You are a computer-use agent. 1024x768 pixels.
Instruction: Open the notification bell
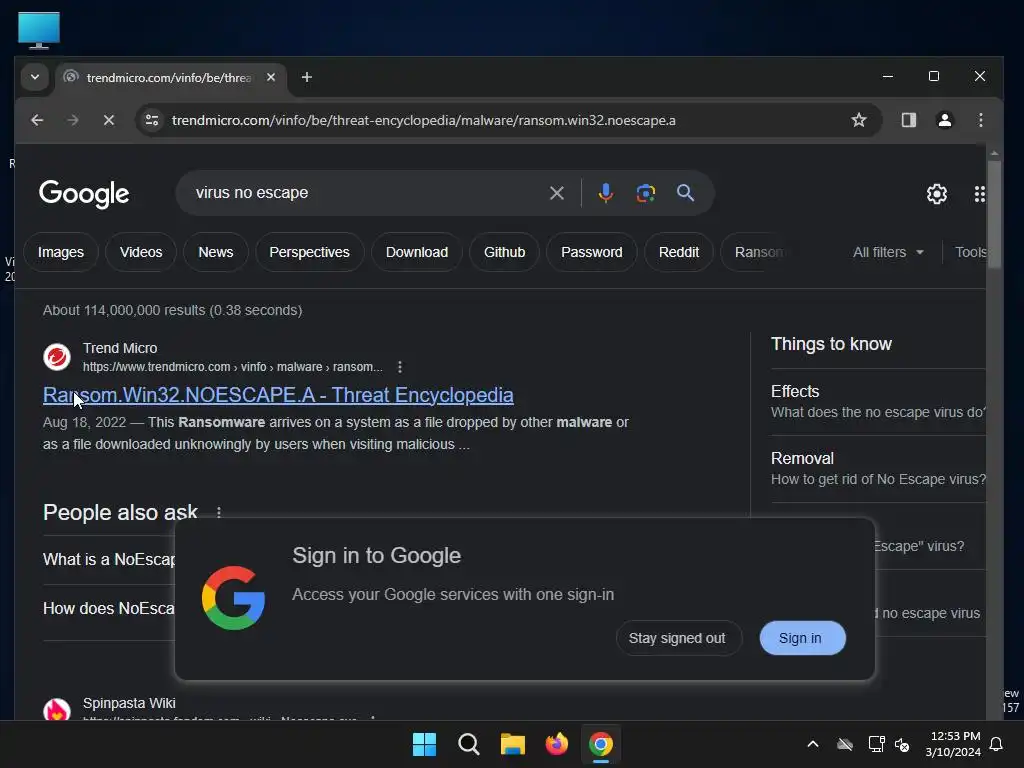tap(996, 744)
